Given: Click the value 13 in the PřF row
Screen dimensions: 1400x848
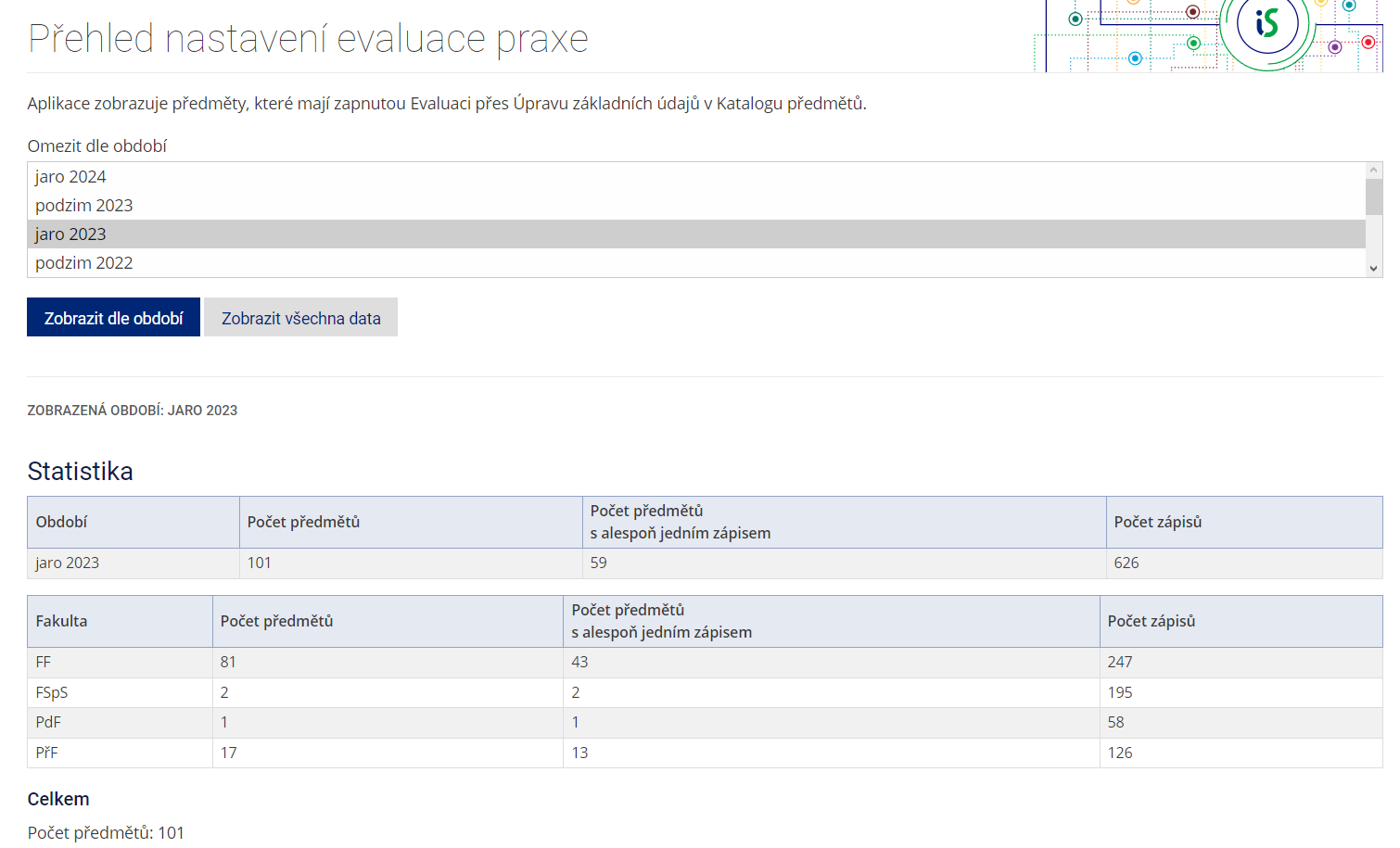Looking at the screenshot, I should click(579, 753).
